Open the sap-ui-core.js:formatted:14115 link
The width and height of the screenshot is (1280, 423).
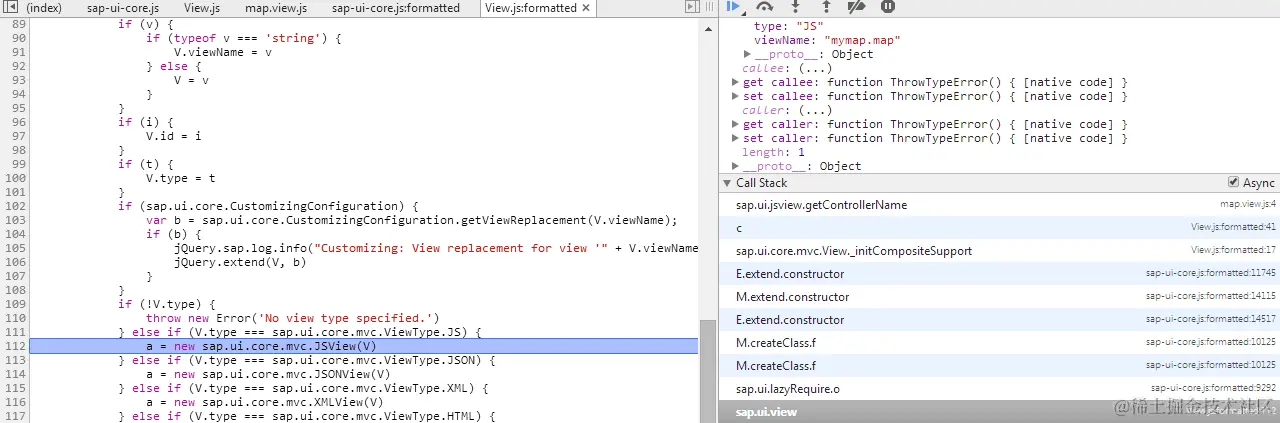pos(1211,296)
